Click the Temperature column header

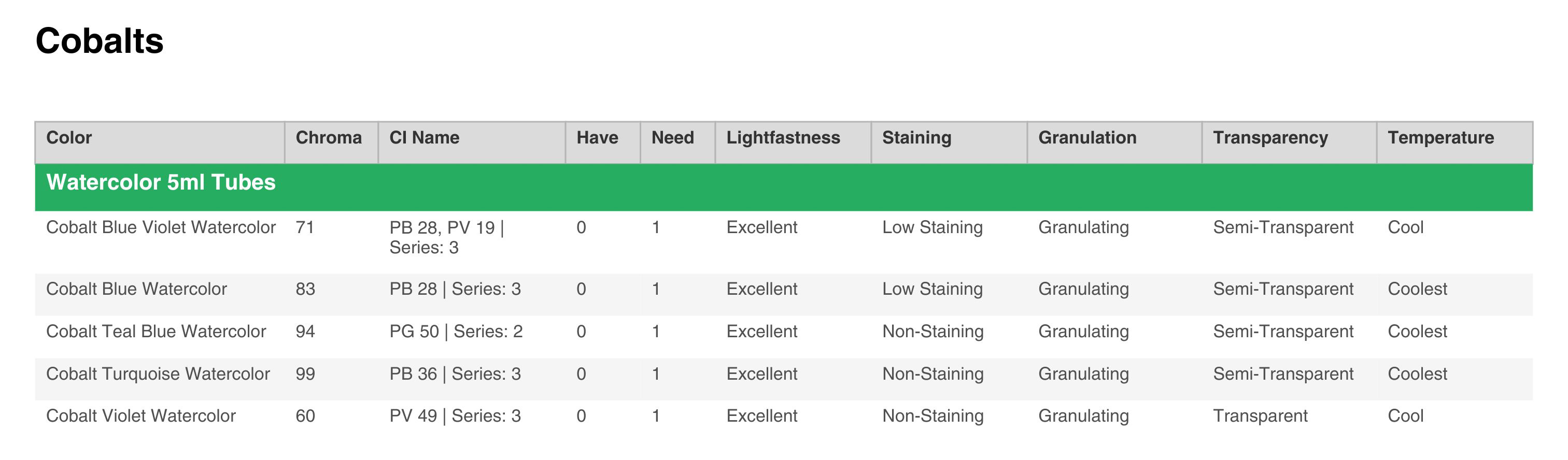point(1441,138)
